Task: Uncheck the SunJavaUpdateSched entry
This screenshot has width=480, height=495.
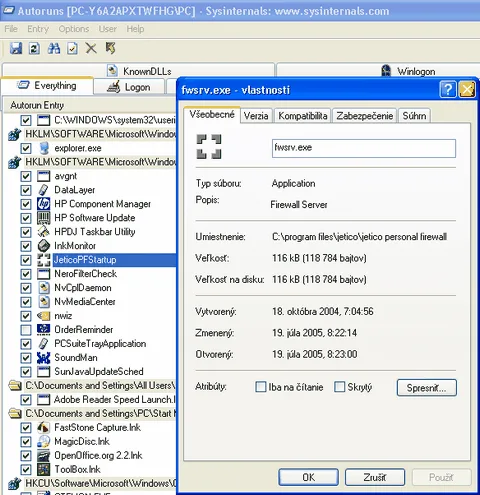Action: tap(26, 372)
